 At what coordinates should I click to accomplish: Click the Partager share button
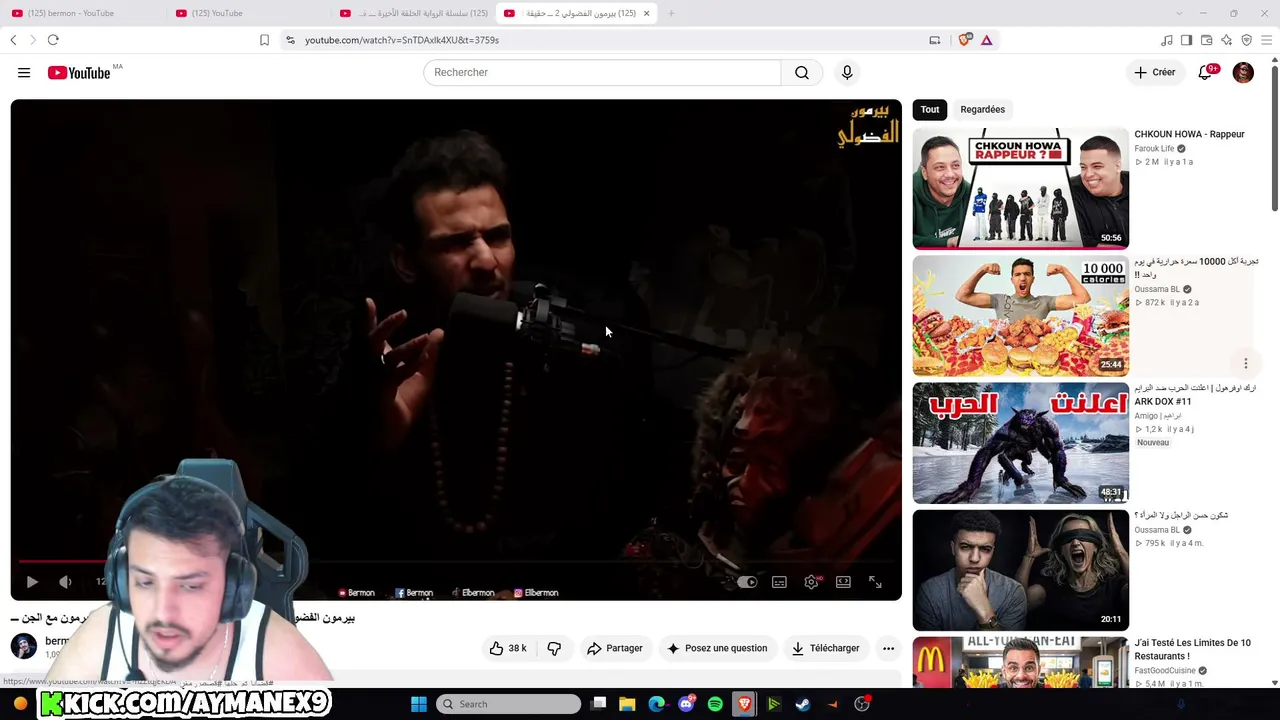point(615,648)
